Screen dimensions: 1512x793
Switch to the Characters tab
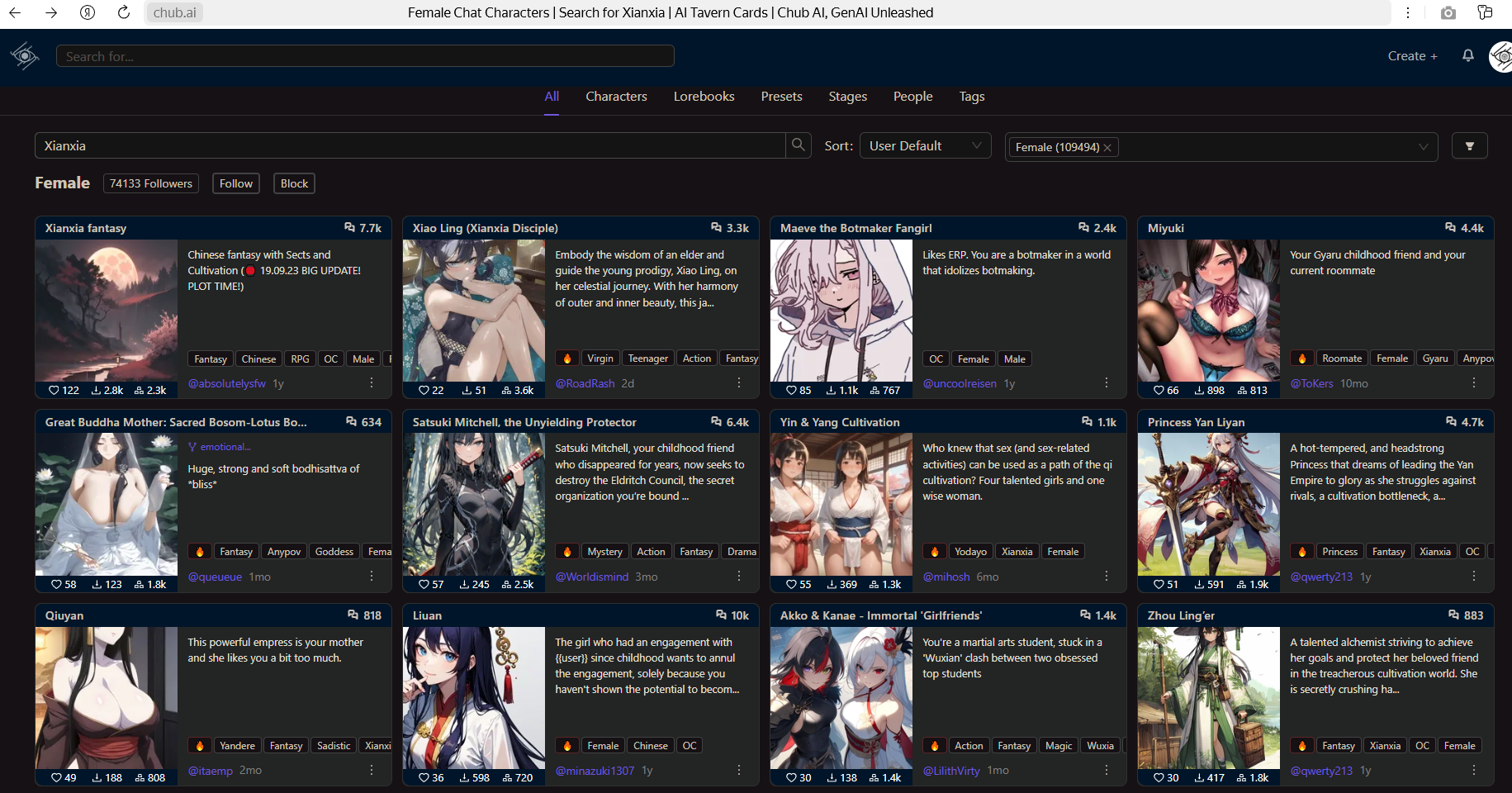point(616,97)
